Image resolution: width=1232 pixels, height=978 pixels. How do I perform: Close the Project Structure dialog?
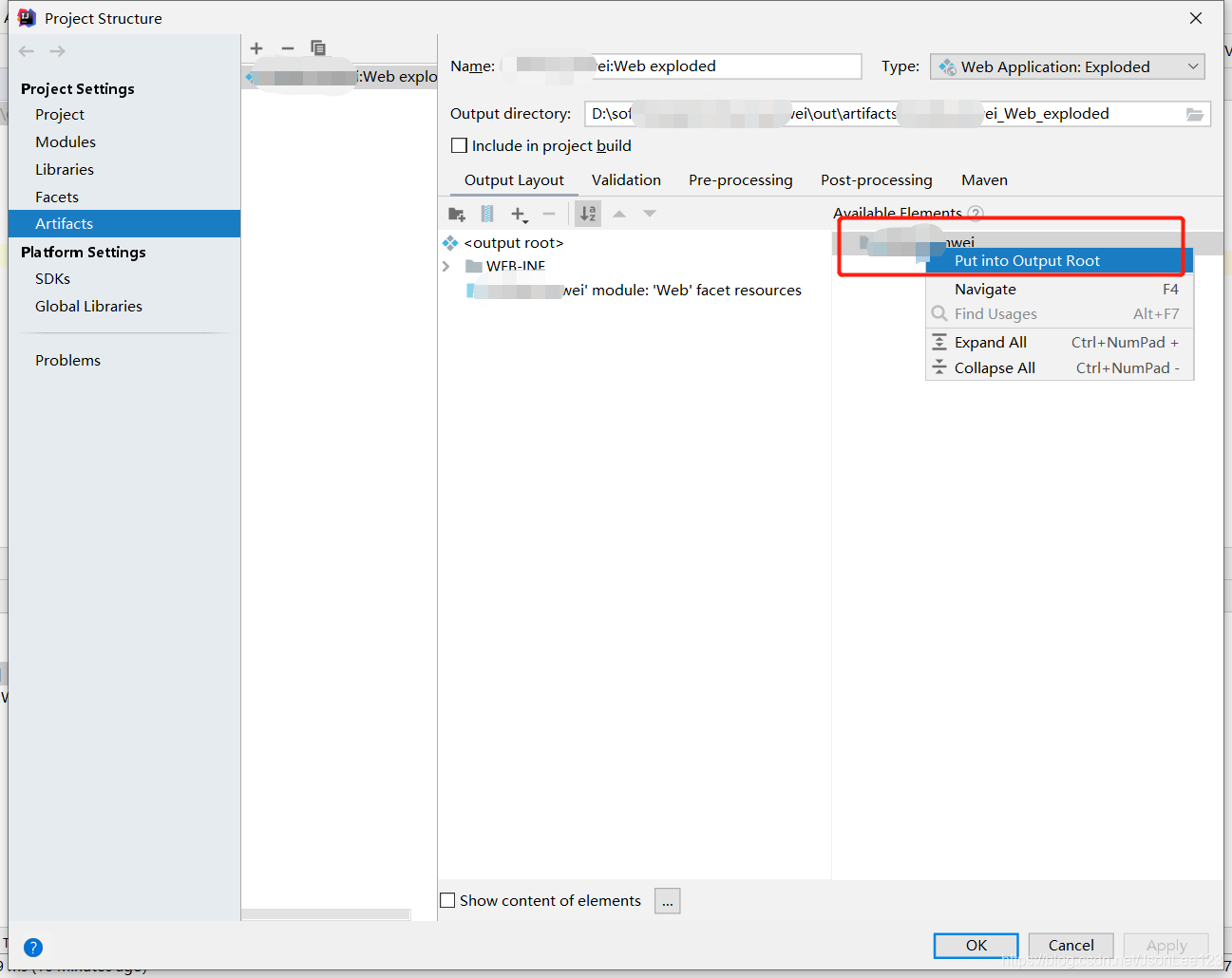tap(1196, 18)
